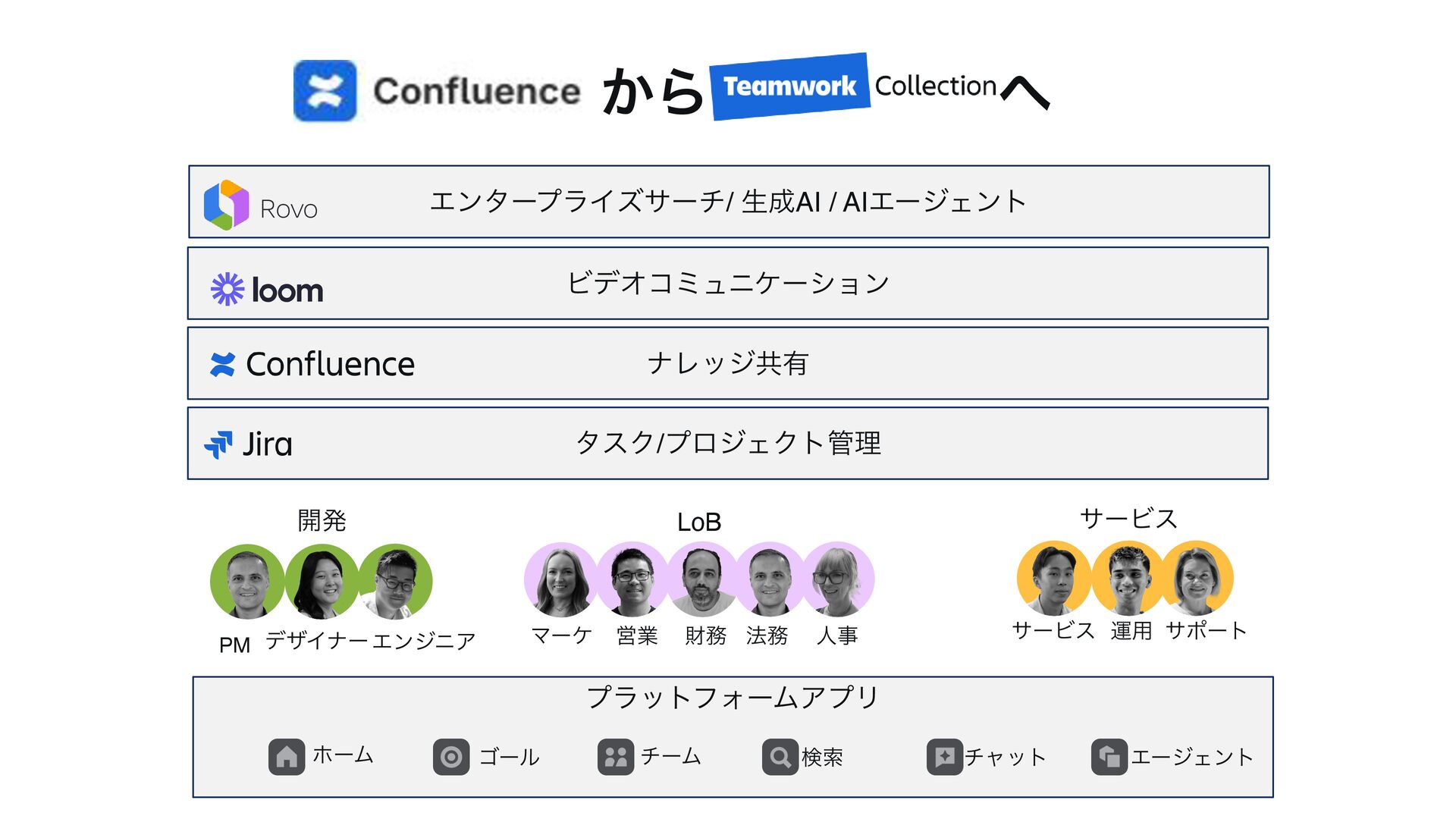Click the プラットフォームアプリ heading
Image resolution: width=1456 pixels, height=819 pixels.
[733, 697]
